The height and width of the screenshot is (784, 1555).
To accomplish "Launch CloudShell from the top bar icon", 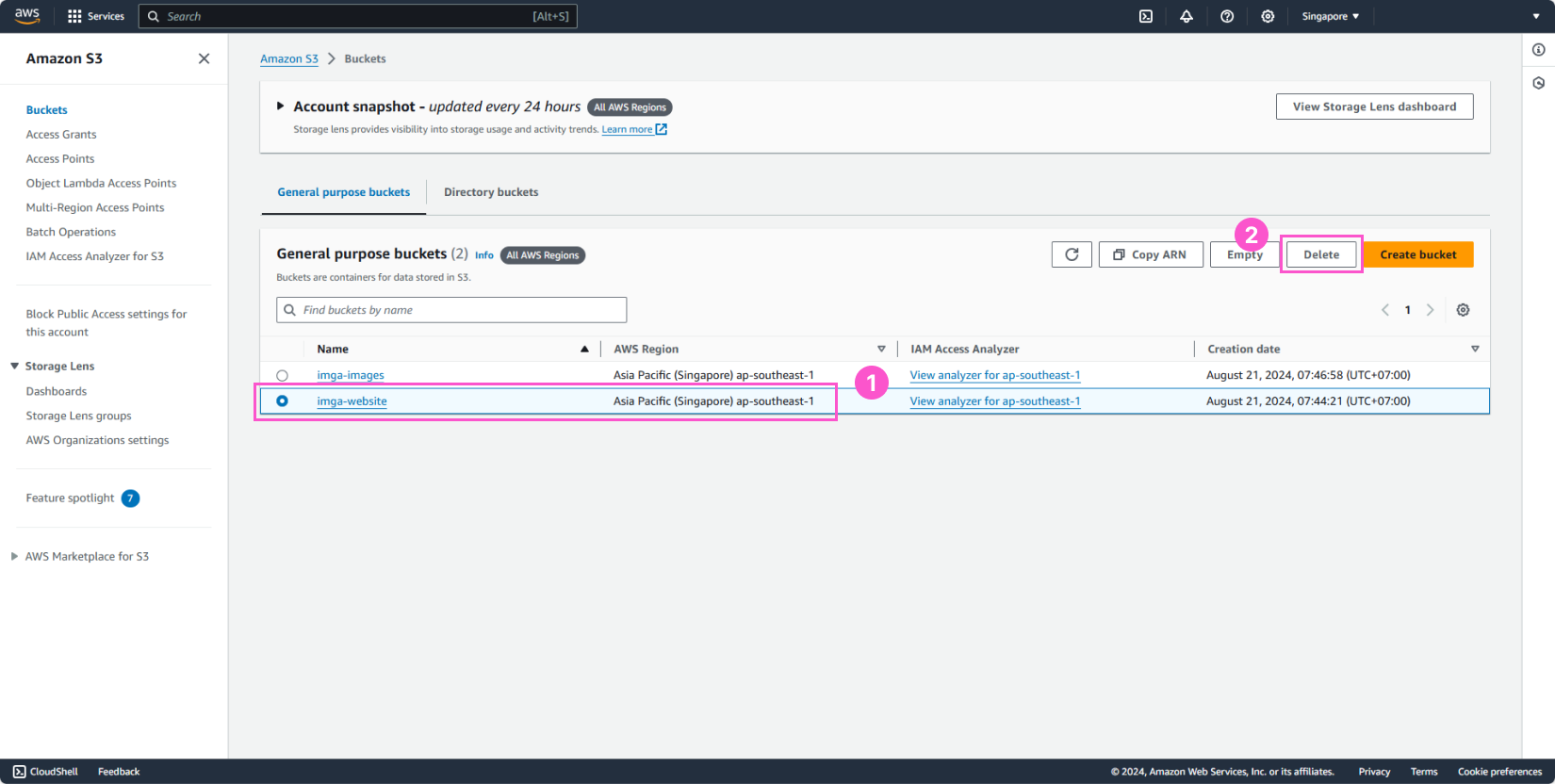I will click(1146, 16).
